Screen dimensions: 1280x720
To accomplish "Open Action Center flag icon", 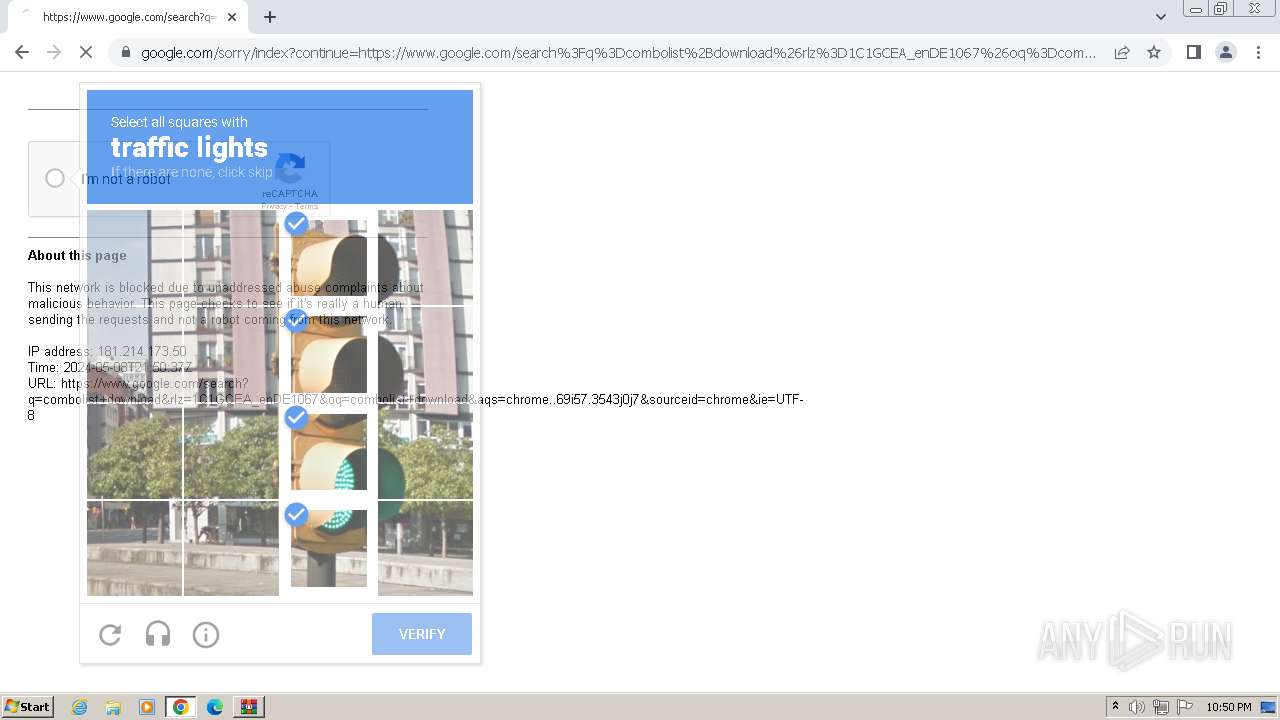I will point(1185,707).
